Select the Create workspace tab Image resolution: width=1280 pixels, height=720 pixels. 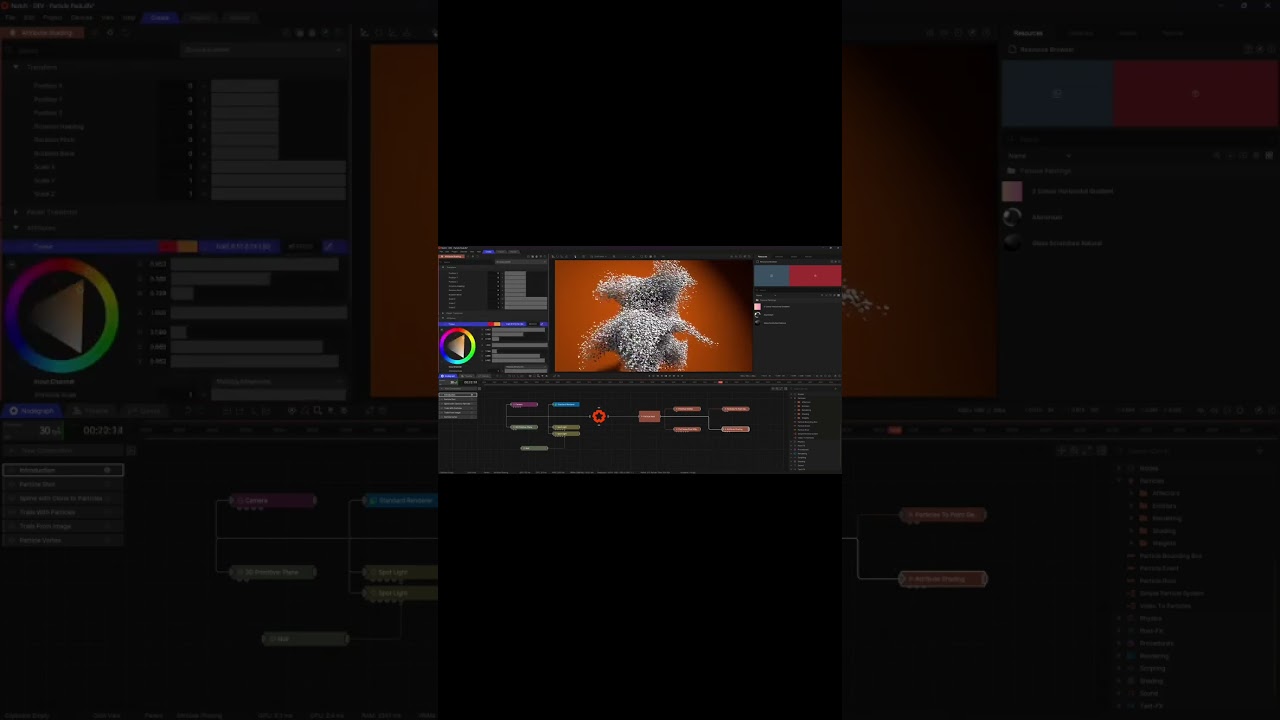coord(160,18)
